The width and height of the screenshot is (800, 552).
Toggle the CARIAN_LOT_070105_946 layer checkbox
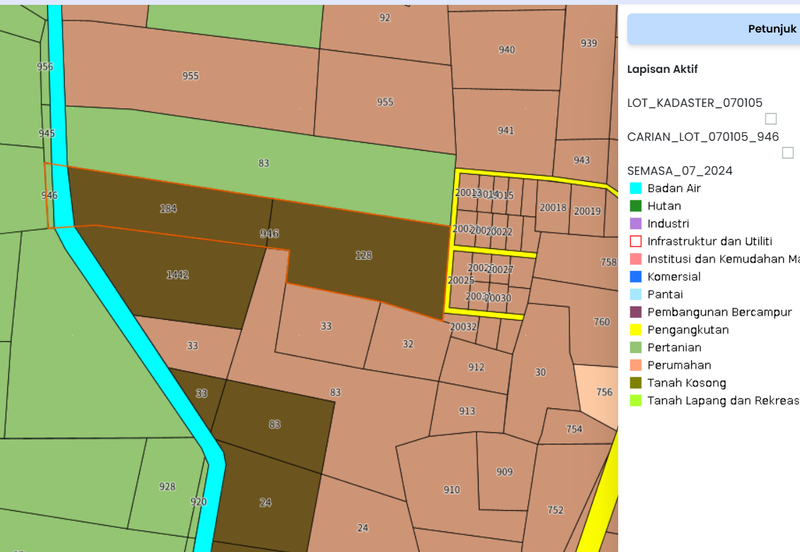tap(788, 153)
